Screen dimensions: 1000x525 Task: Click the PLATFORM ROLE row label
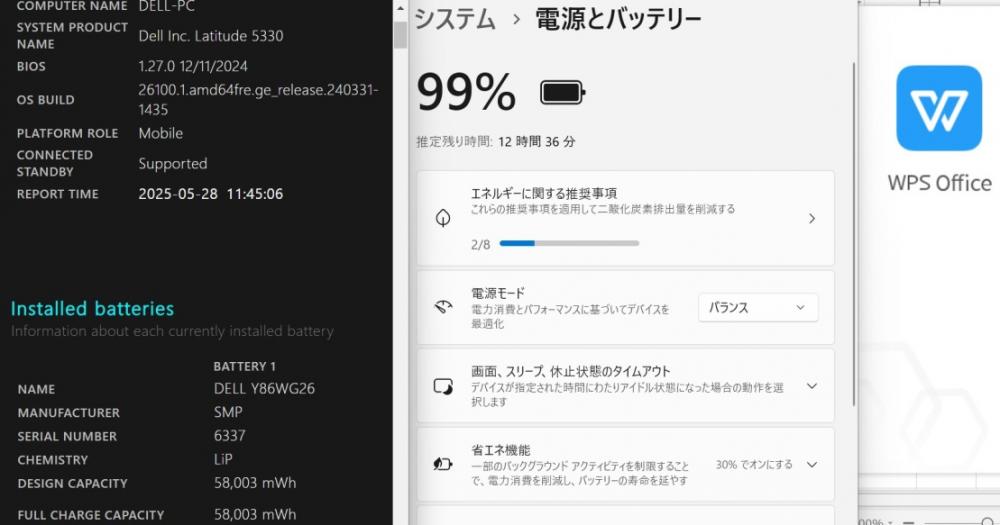68,133
